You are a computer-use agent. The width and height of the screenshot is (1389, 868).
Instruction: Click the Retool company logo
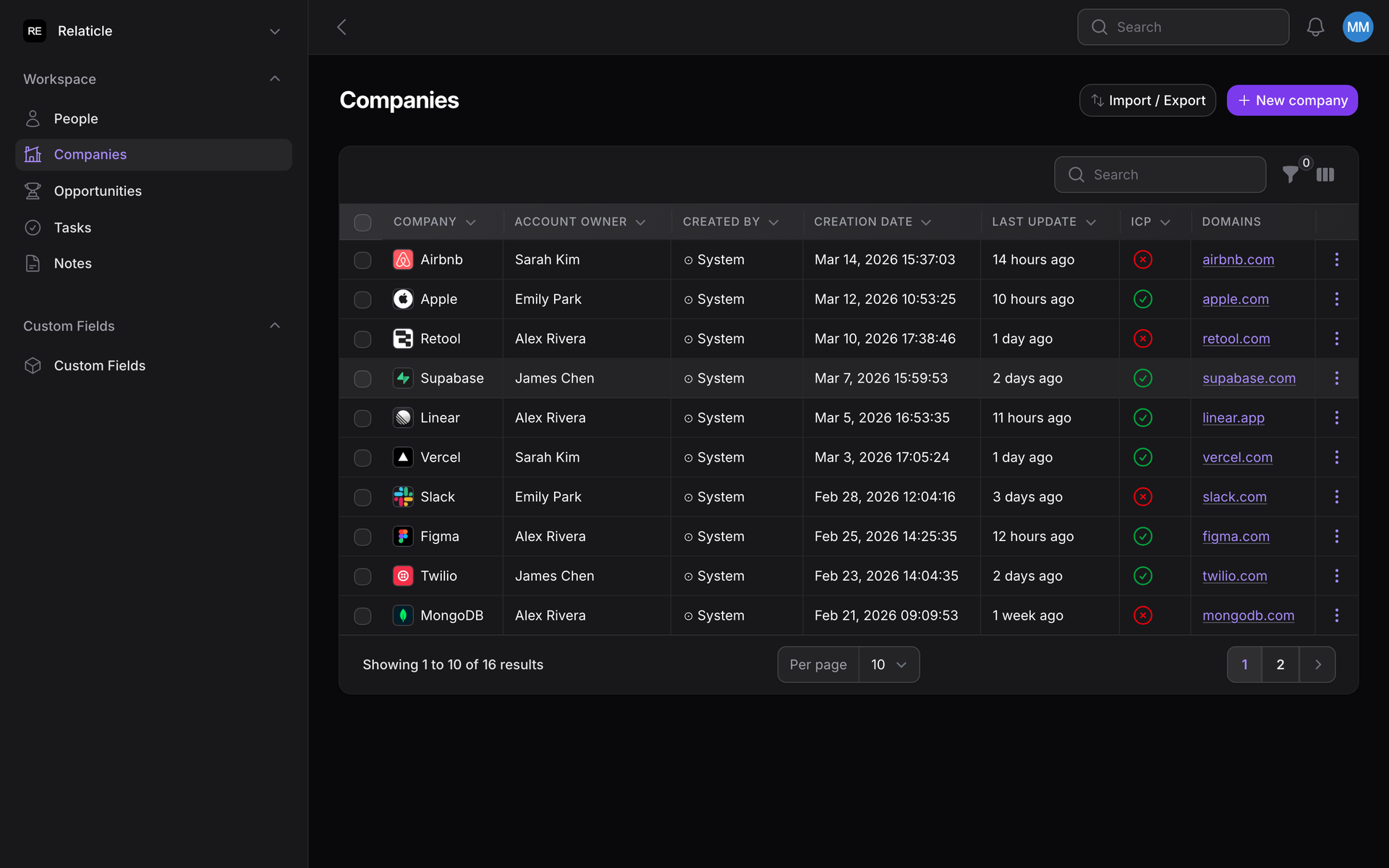point(403,339)
